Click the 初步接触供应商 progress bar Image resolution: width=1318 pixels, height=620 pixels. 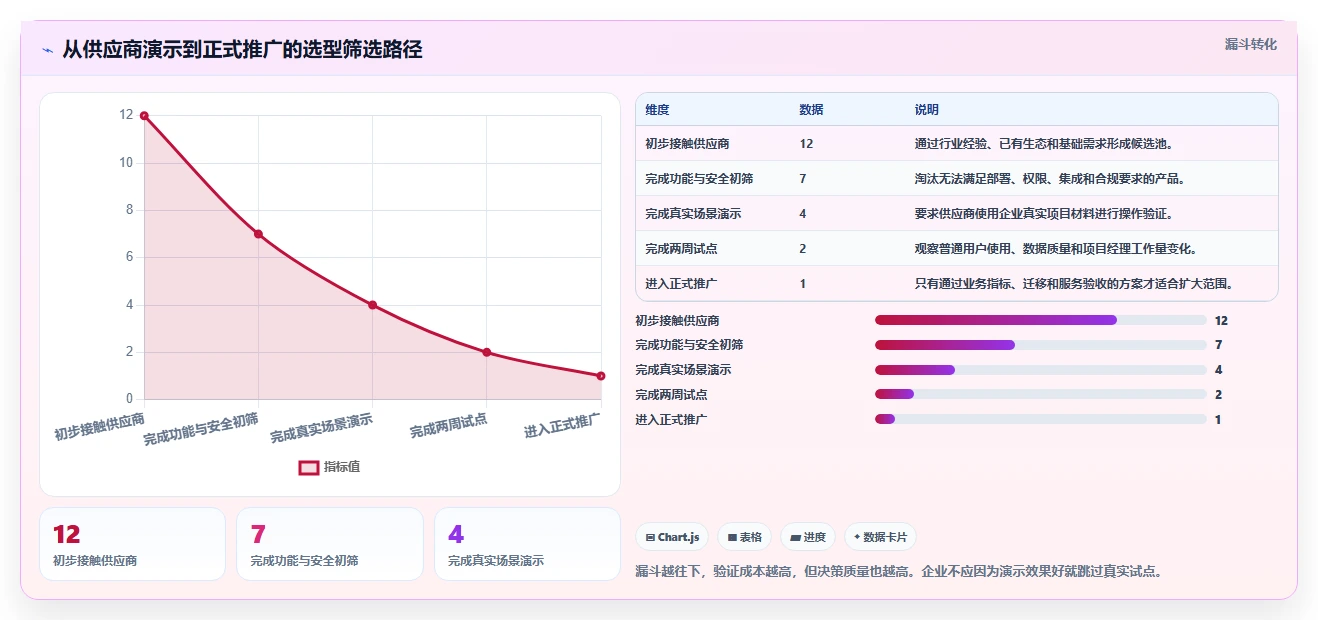click(x=1040, y=320)
